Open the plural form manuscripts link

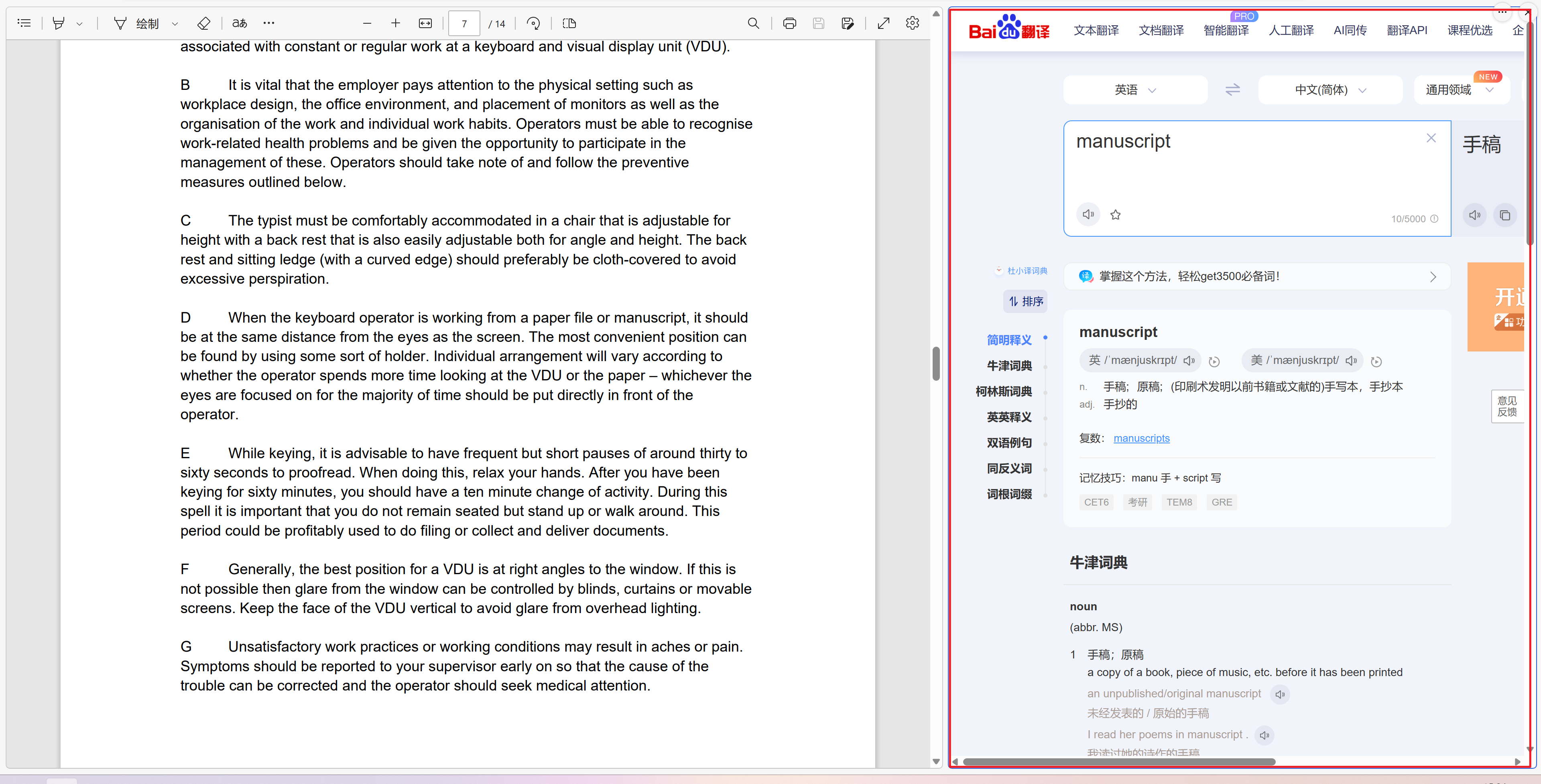1141,439
